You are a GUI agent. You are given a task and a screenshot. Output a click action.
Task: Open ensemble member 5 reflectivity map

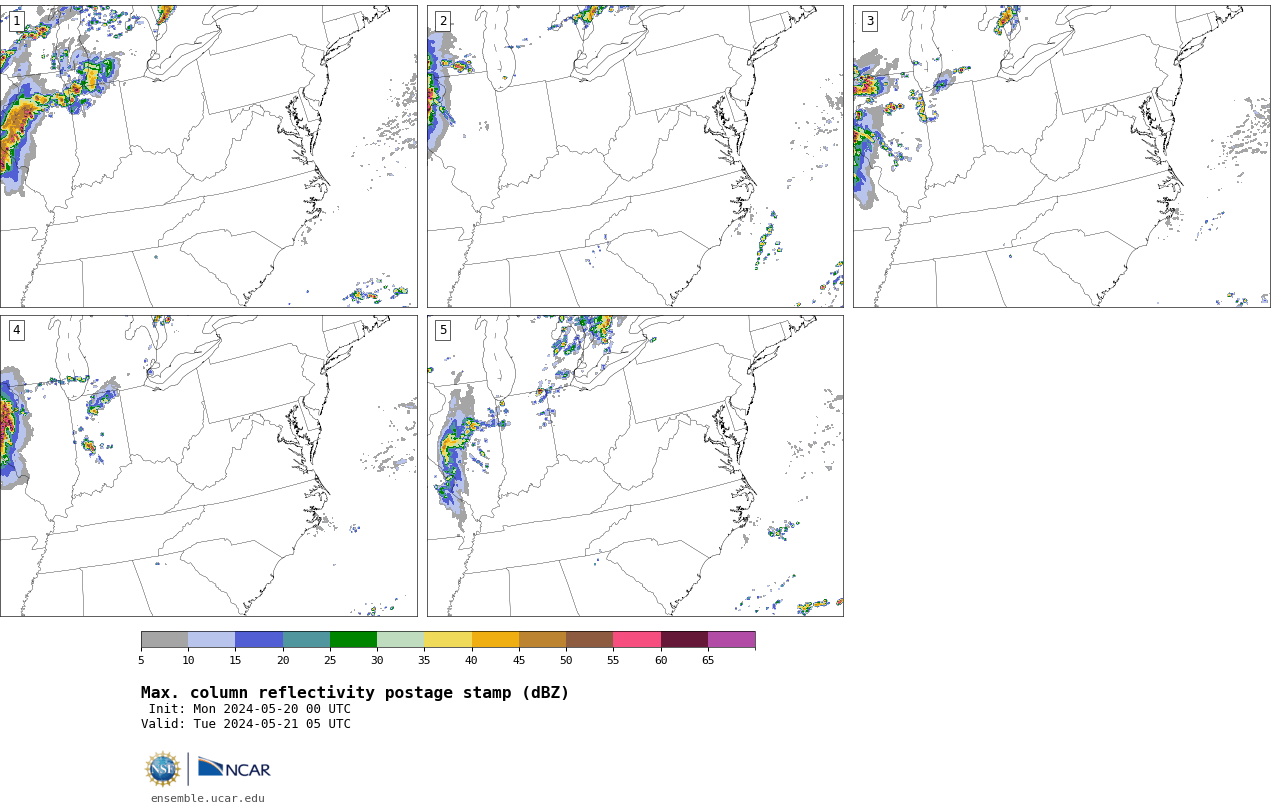(x=635, y=466)
